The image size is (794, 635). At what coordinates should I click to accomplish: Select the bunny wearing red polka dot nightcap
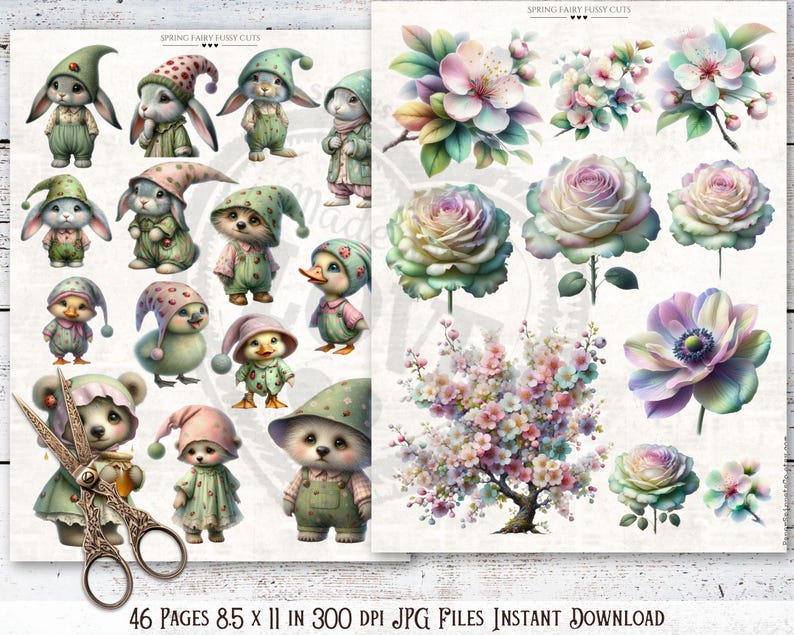pyautogui.click(x=174, y=105)
